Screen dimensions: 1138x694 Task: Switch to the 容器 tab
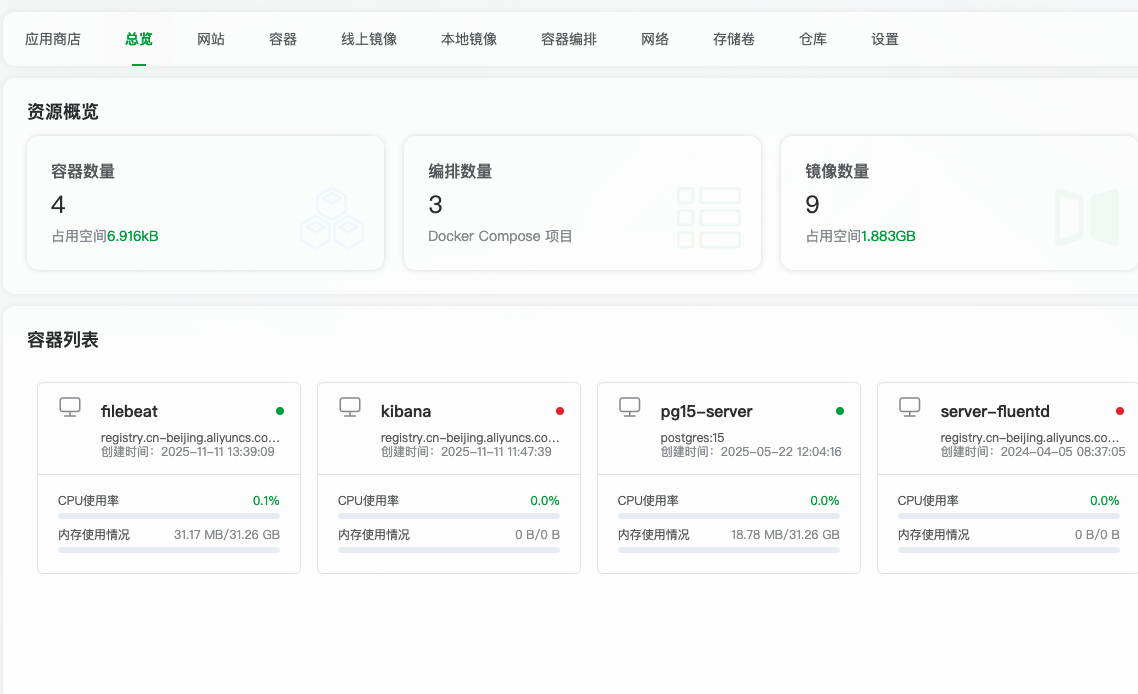point(281,39)
